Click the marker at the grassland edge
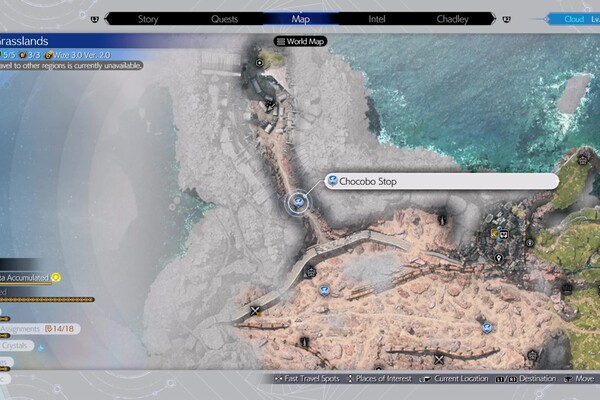 [x=567, y=289]
